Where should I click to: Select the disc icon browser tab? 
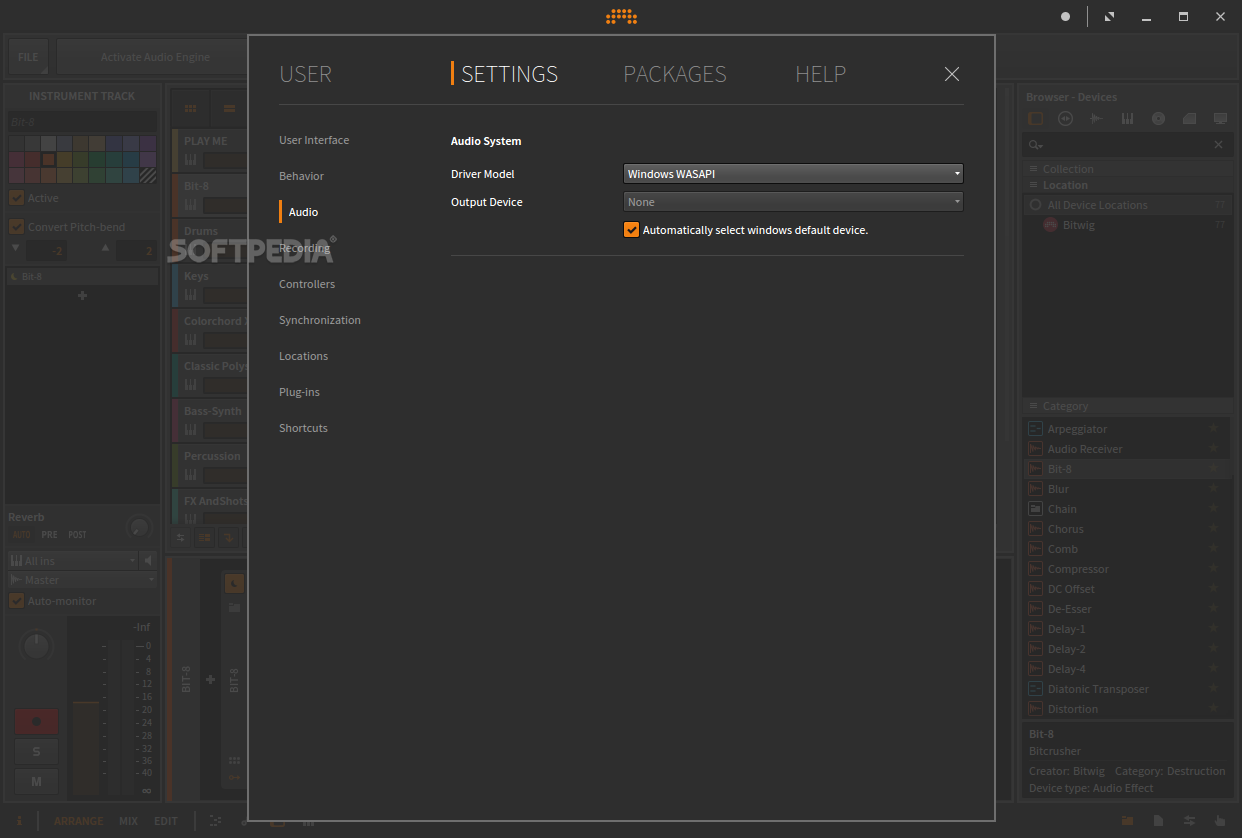coord(1158,118)
